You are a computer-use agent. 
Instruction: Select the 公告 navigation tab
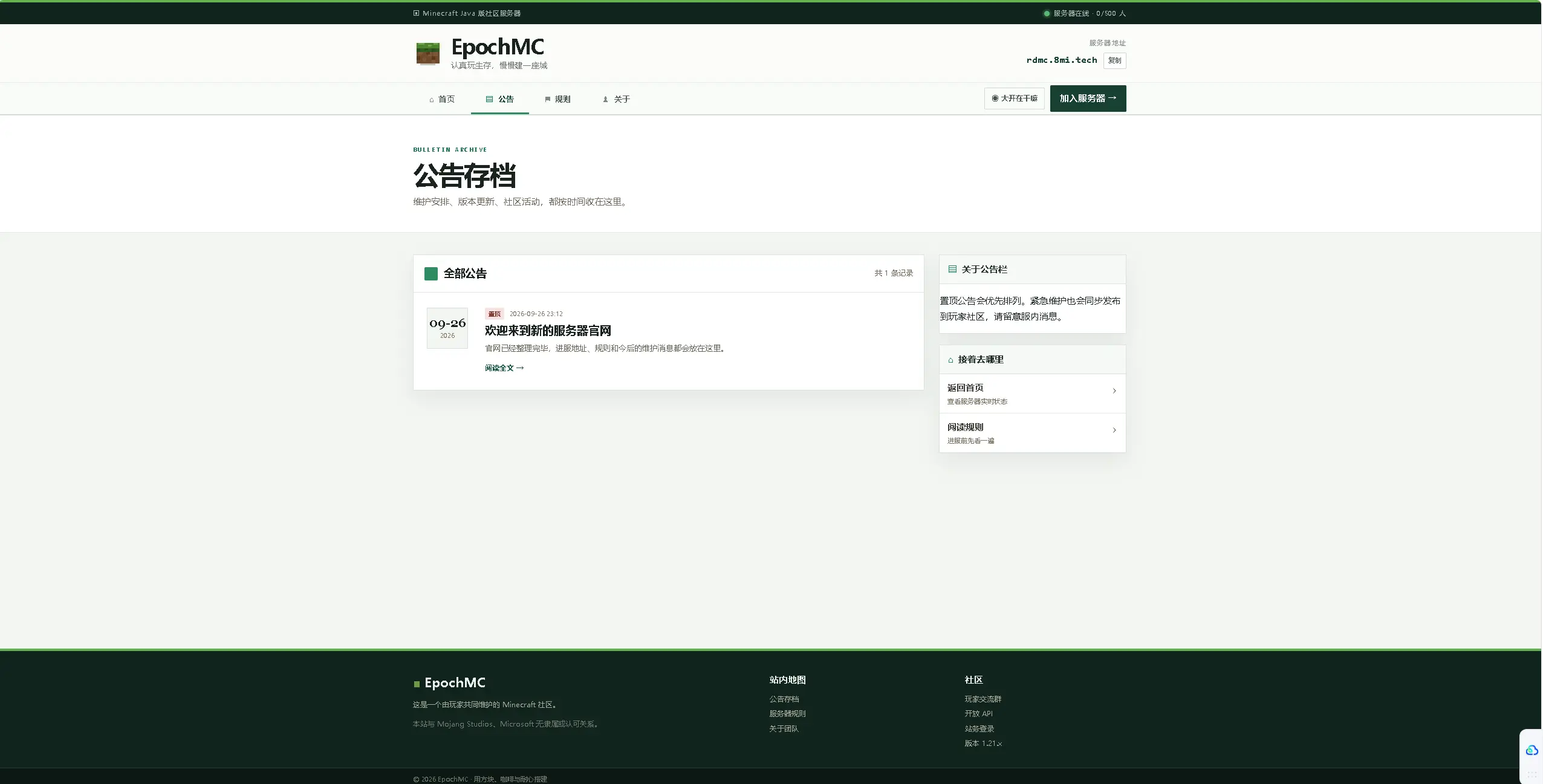coord(500,99)
